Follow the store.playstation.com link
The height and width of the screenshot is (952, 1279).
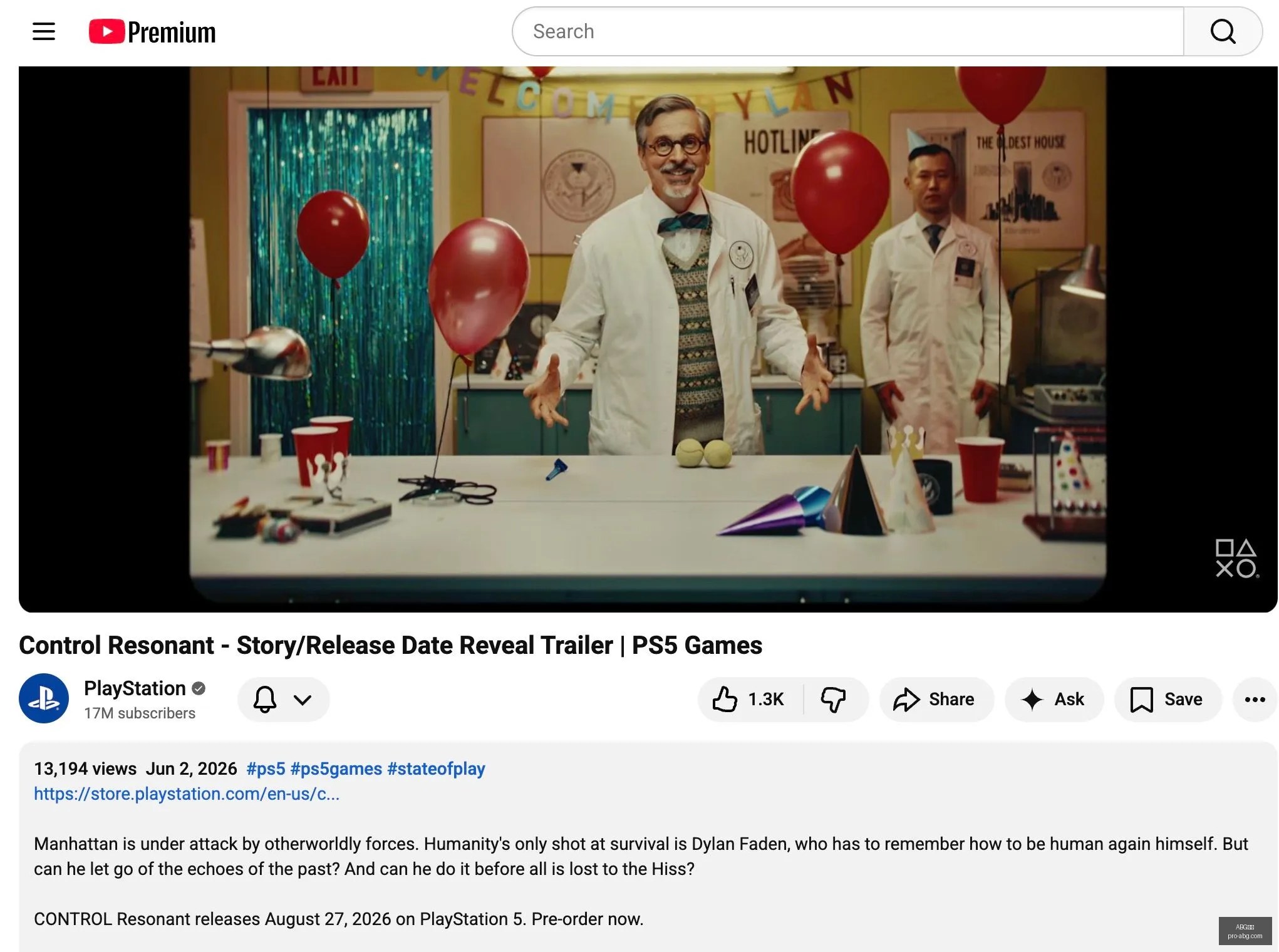point(187,794)
